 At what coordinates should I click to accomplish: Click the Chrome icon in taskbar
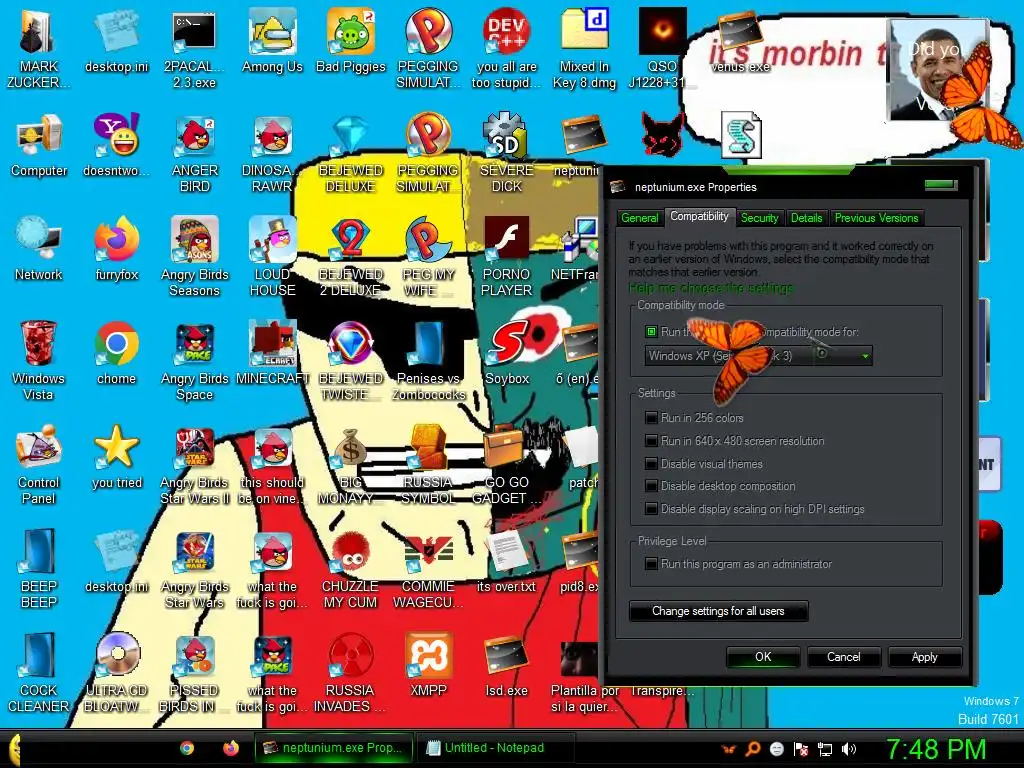click(187, 748)
